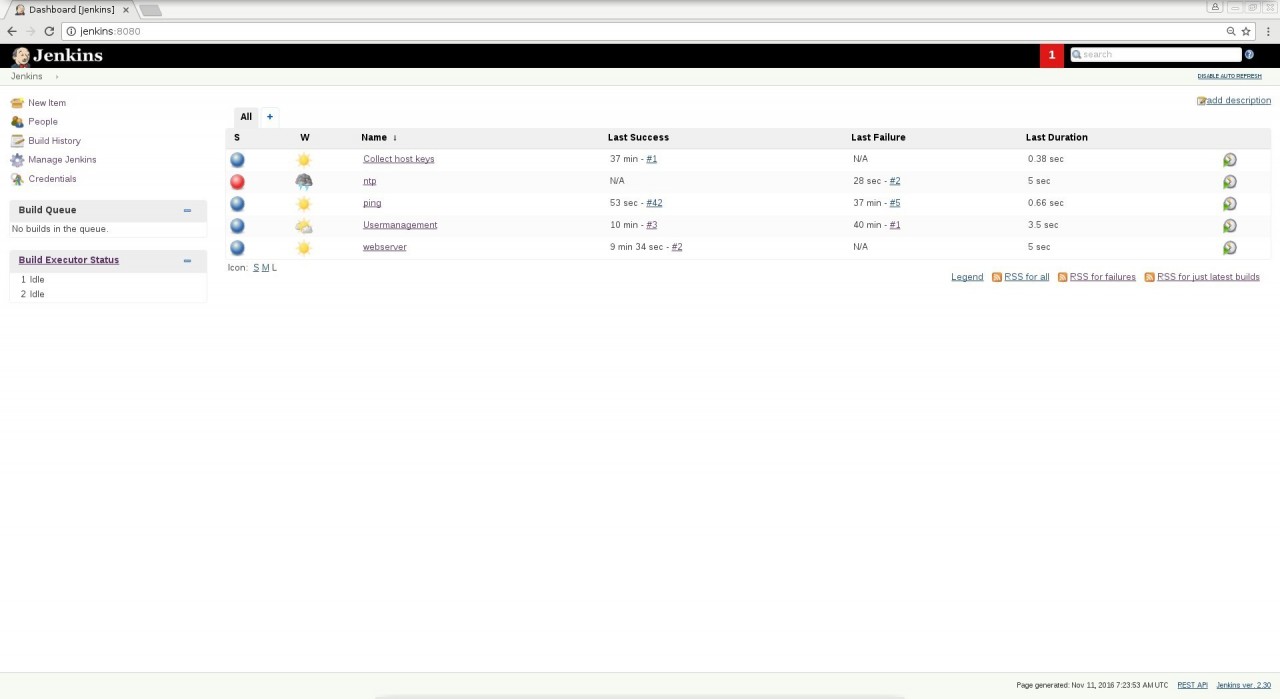Click blue status ball for Collect host keys
This screenshot has height=699, width=1280.
(237, 159)
